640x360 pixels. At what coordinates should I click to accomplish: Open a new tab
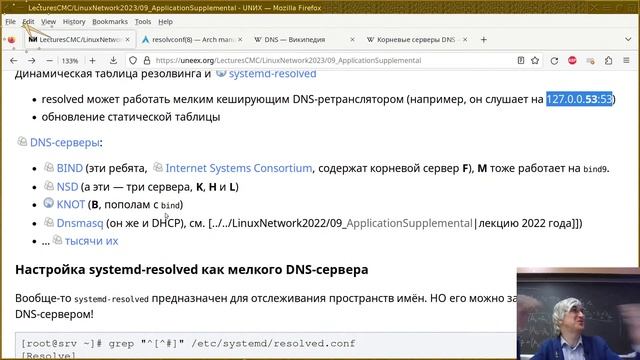[484, 40]
